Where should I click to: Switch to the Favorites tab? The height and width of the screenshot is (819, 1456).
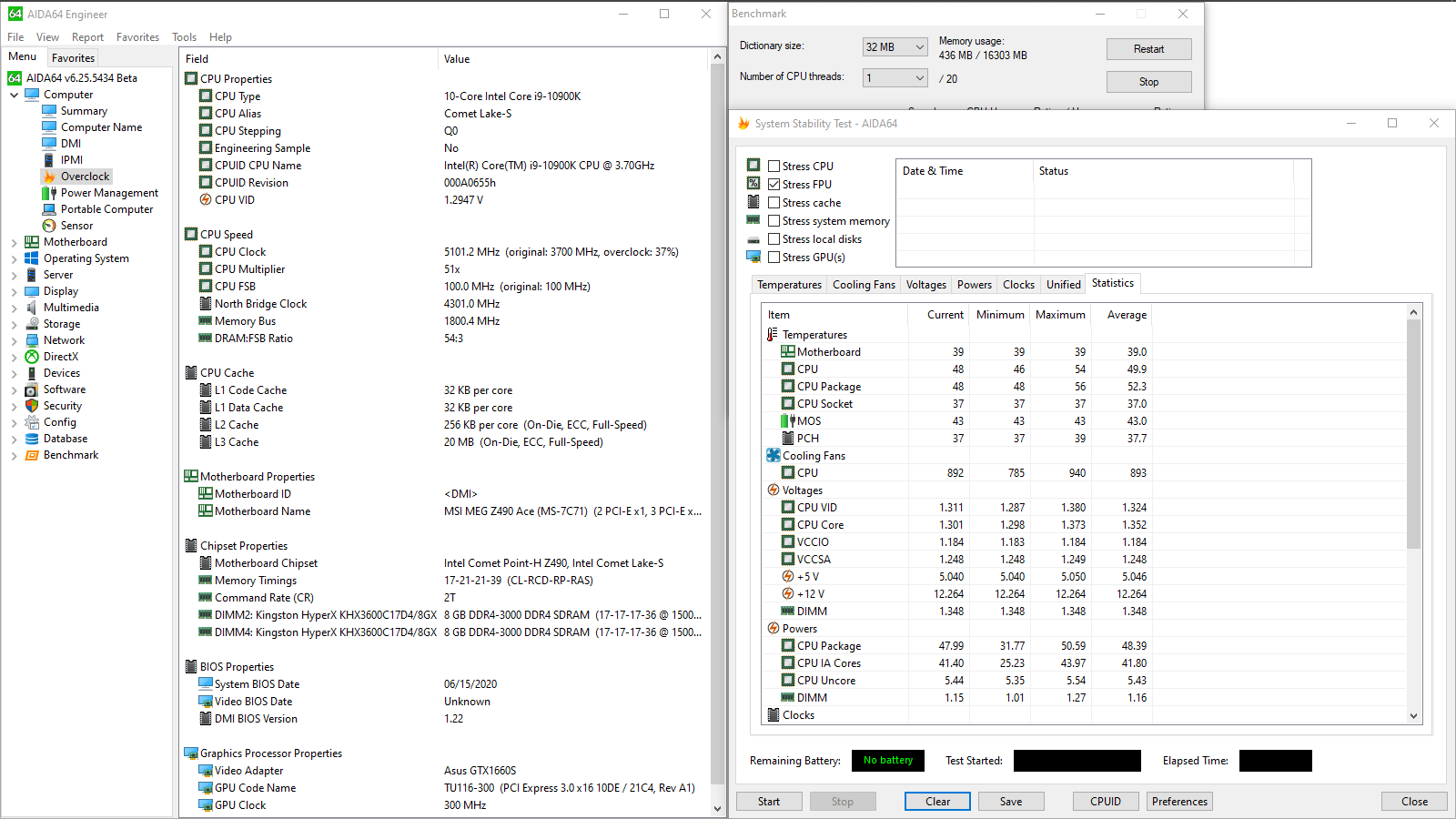click(73, 57)
